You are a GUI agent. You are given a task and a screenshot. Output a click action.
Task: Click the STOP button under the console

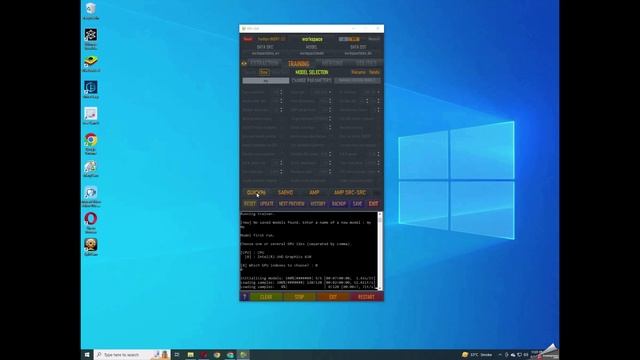(x=299, y=297)
